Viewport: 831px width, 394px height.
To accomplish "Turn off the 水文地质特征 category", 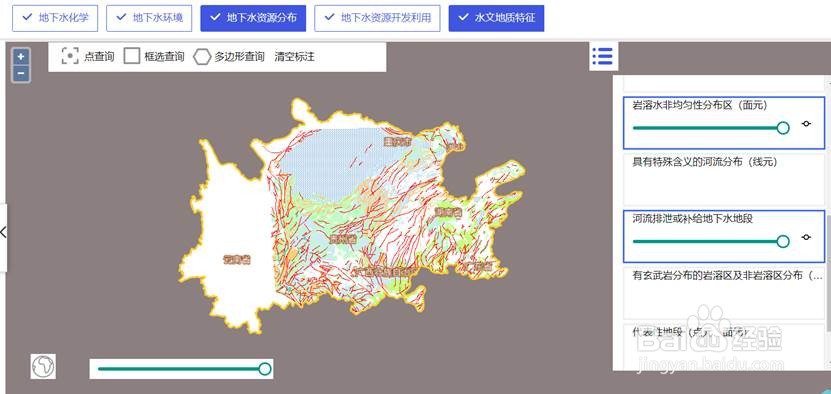I will 496,17.
